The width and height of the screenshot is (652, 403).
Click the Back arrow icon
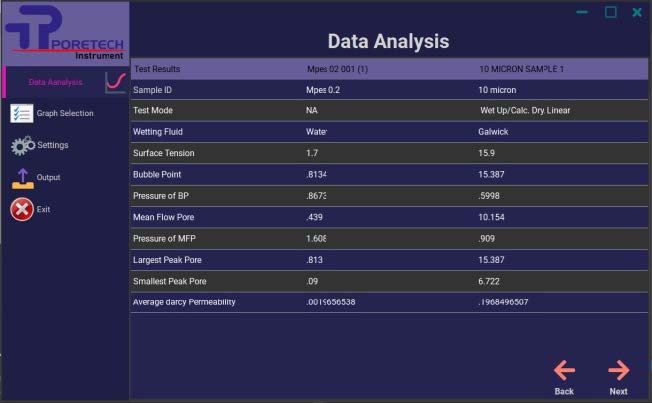pyautogui.click(x=564, y=371)
